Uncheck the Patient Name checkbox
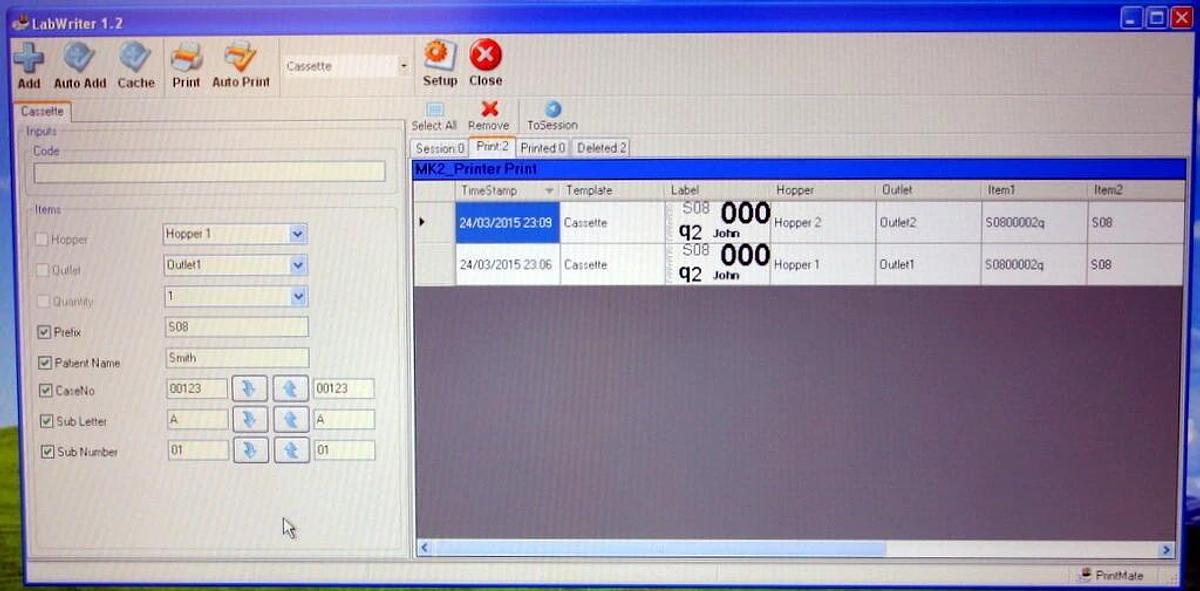Viewport: 1200px width, 591px height. [x=45, y=362]
